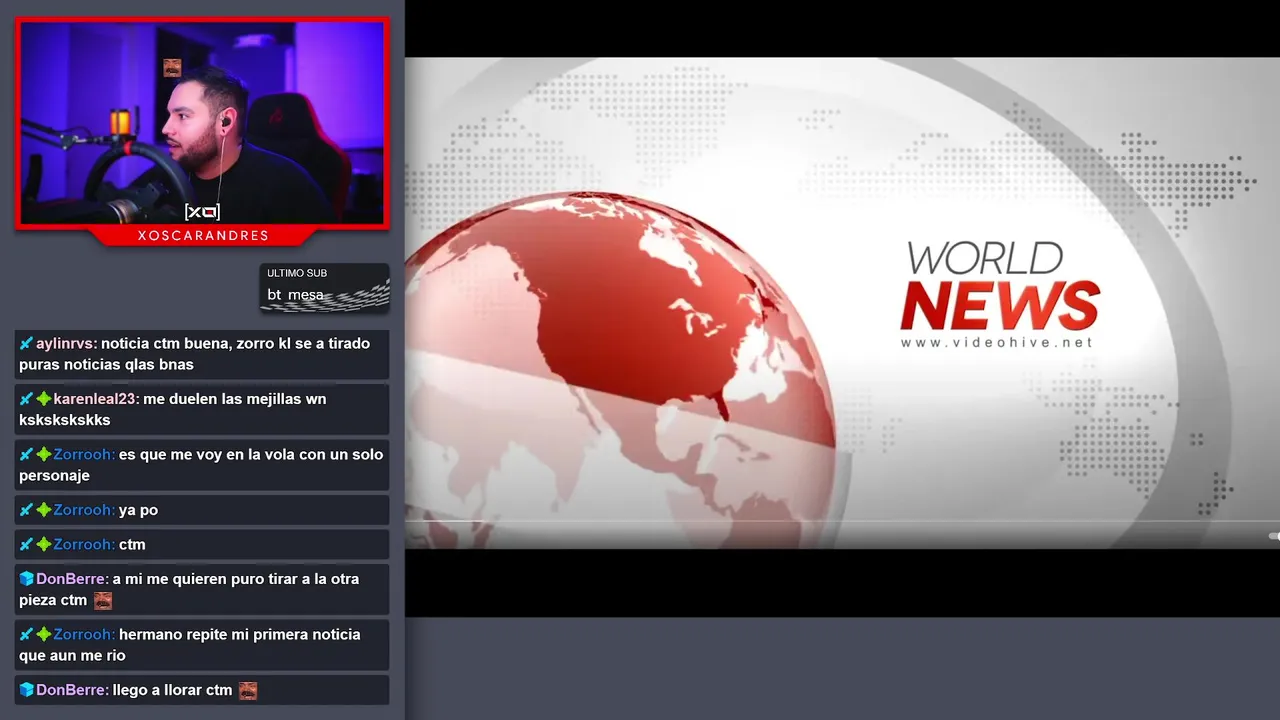Open the karenleal23 username in chat
Viewport: 1280px width, 720px height.
pos(96,399)
